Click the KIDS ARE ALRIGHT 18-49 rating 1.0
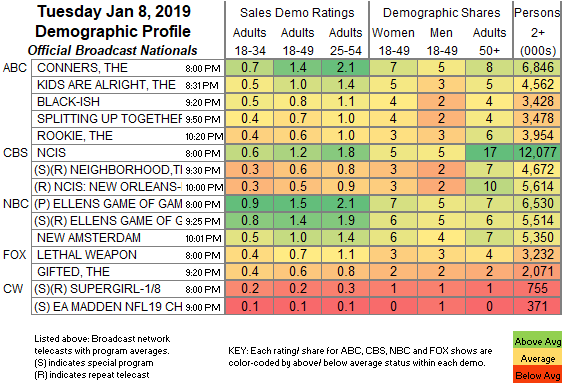This screenshot has height=383, width=562. 298,85
